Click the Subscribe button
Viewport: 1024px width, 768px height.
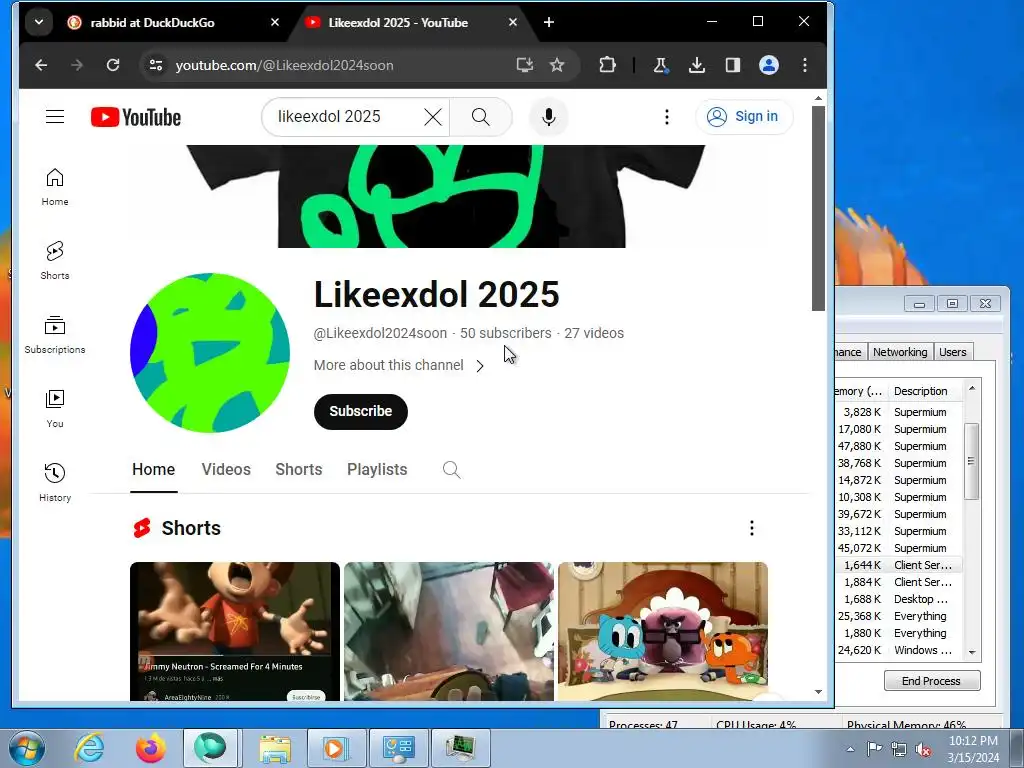tap(360, 411)
